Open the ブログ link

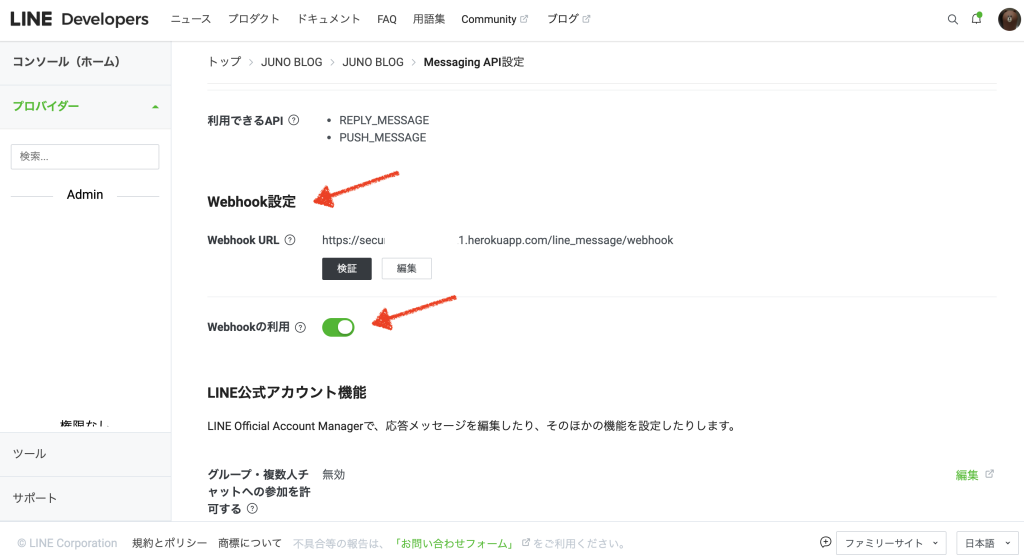click(563, 19)
